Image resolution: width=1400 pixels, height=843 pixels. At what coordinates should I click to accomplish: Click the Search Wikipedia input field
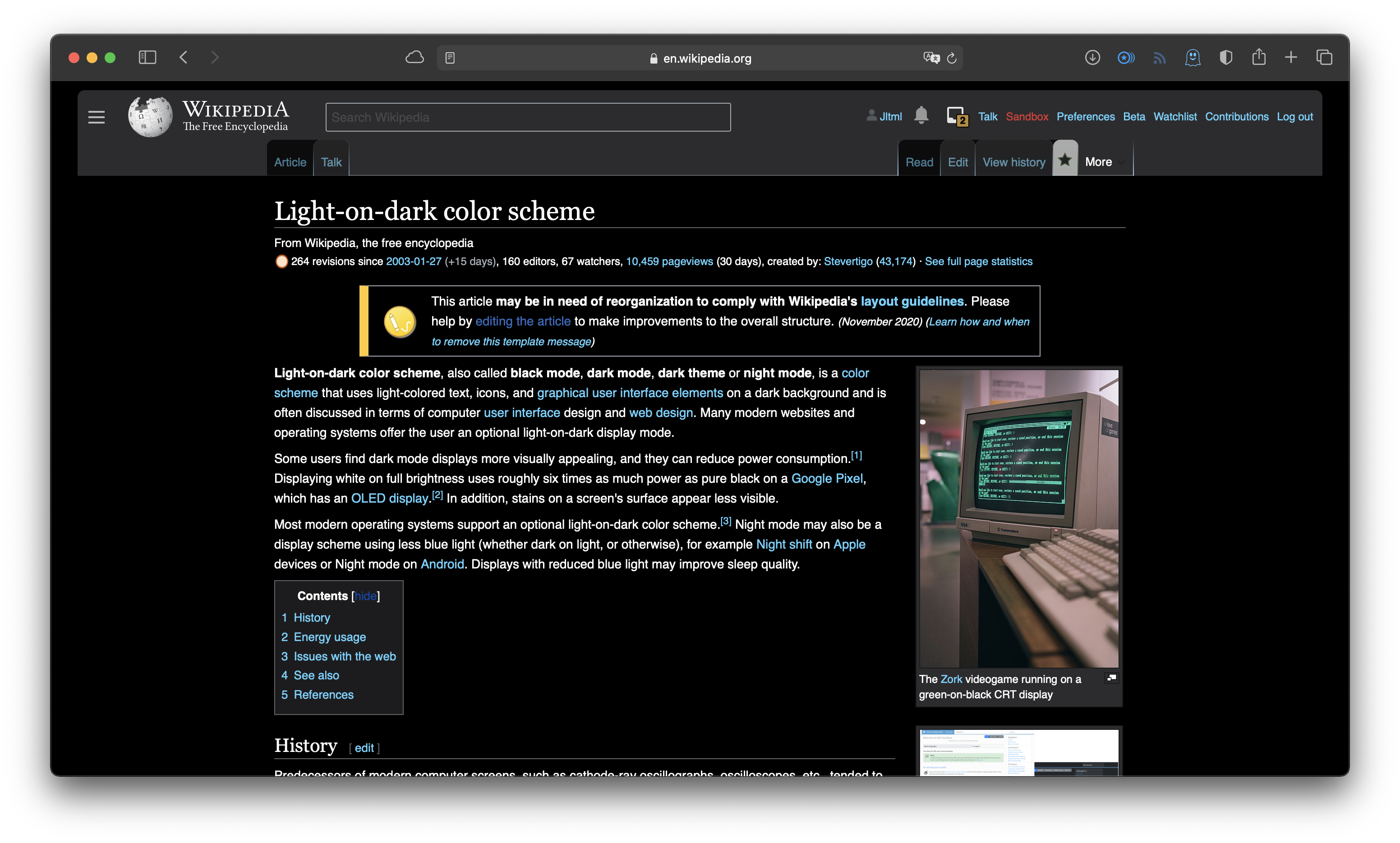coord(527,117)
